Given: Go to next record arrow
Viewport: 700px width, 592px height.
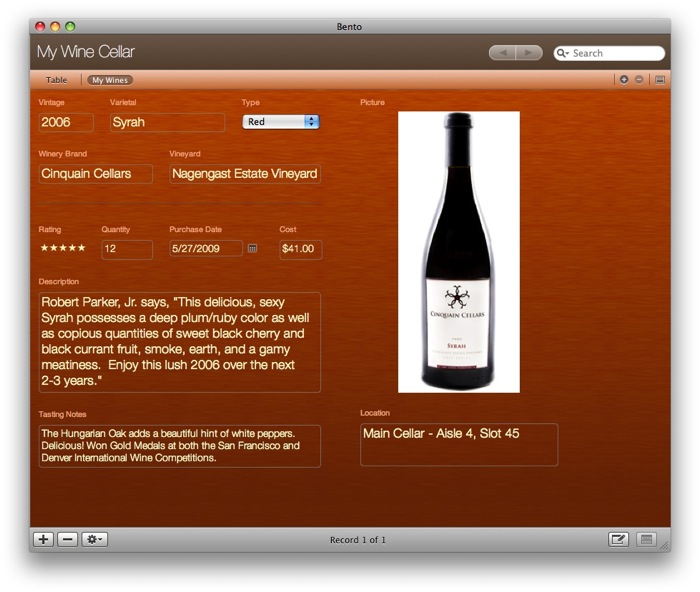Looking at the screenshot, I should point(529,53).
